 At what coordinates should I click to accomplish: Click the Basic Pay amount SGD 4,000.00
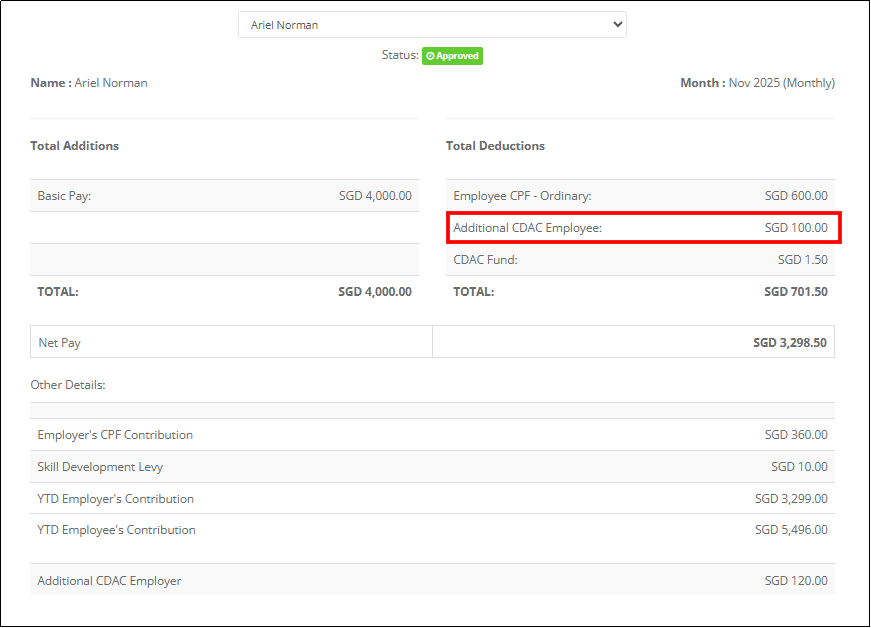376,196
